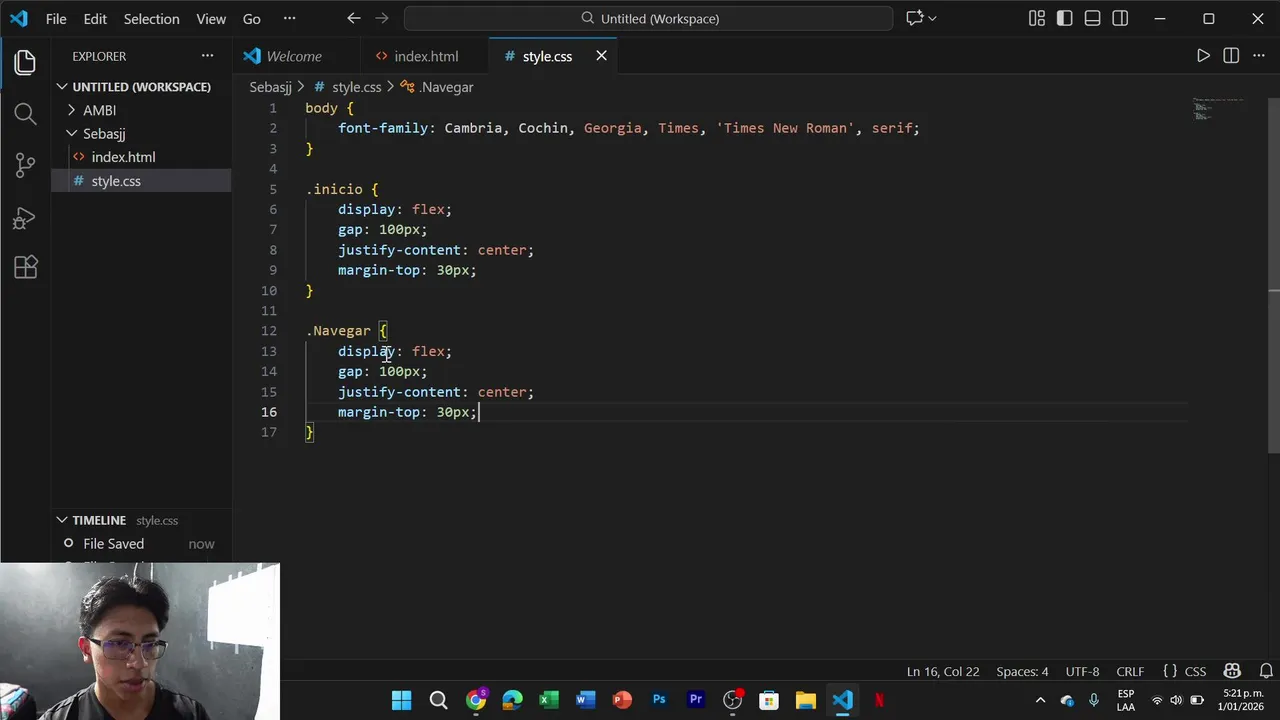Click the editor minimap preview
The height and width of the screenshot is (720, 1280).
pos(1217,109)
